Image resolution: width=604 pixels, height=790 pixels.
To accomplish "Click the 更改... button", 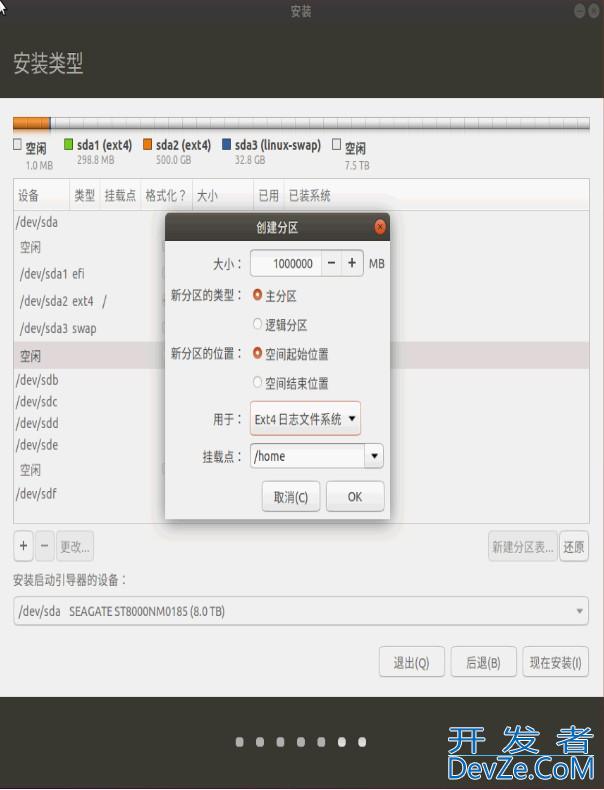I will tap(75, 546).
